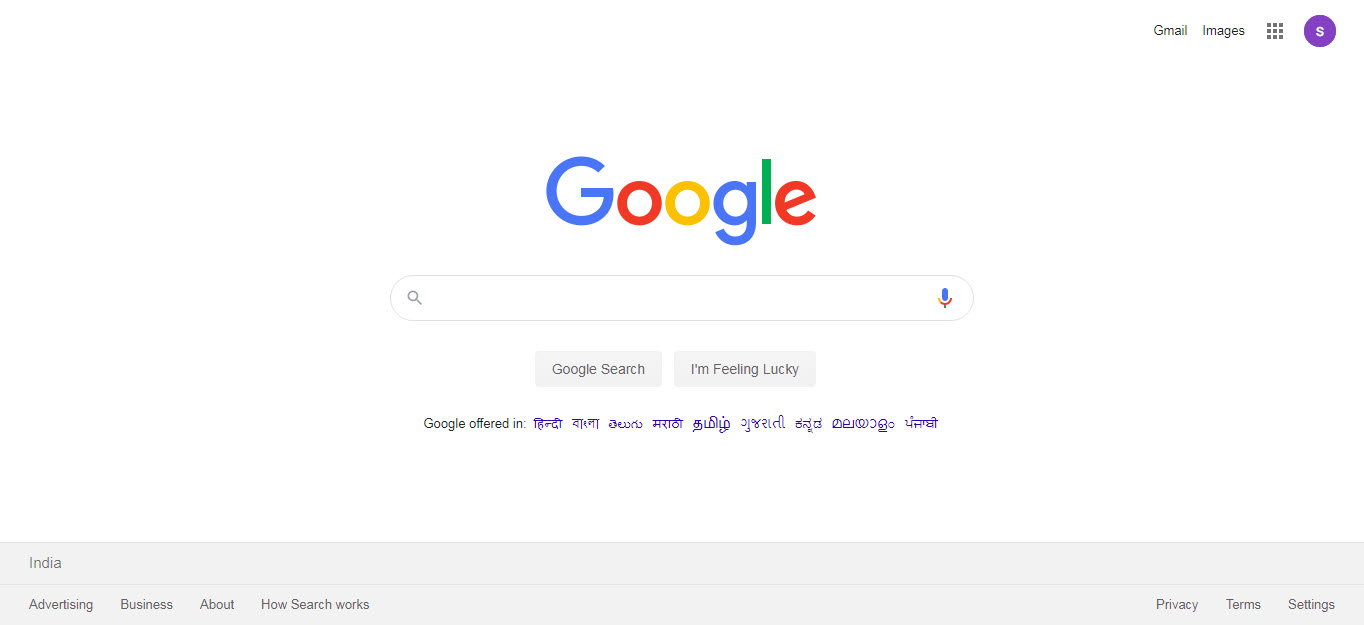
Task: Click the I'm Feeling Lucky button
Action: (x=745, y=369)
